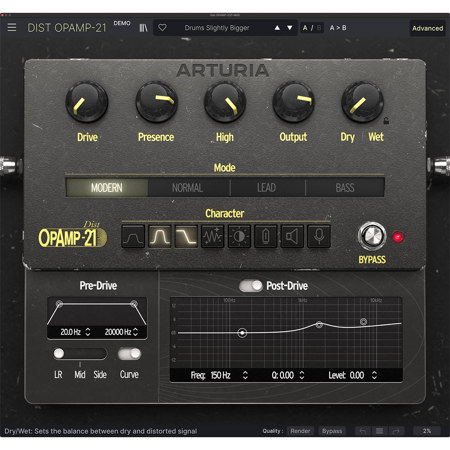Adjust the Level 0.00 stepper arrows
450x450 pixels.
[374, 375]
